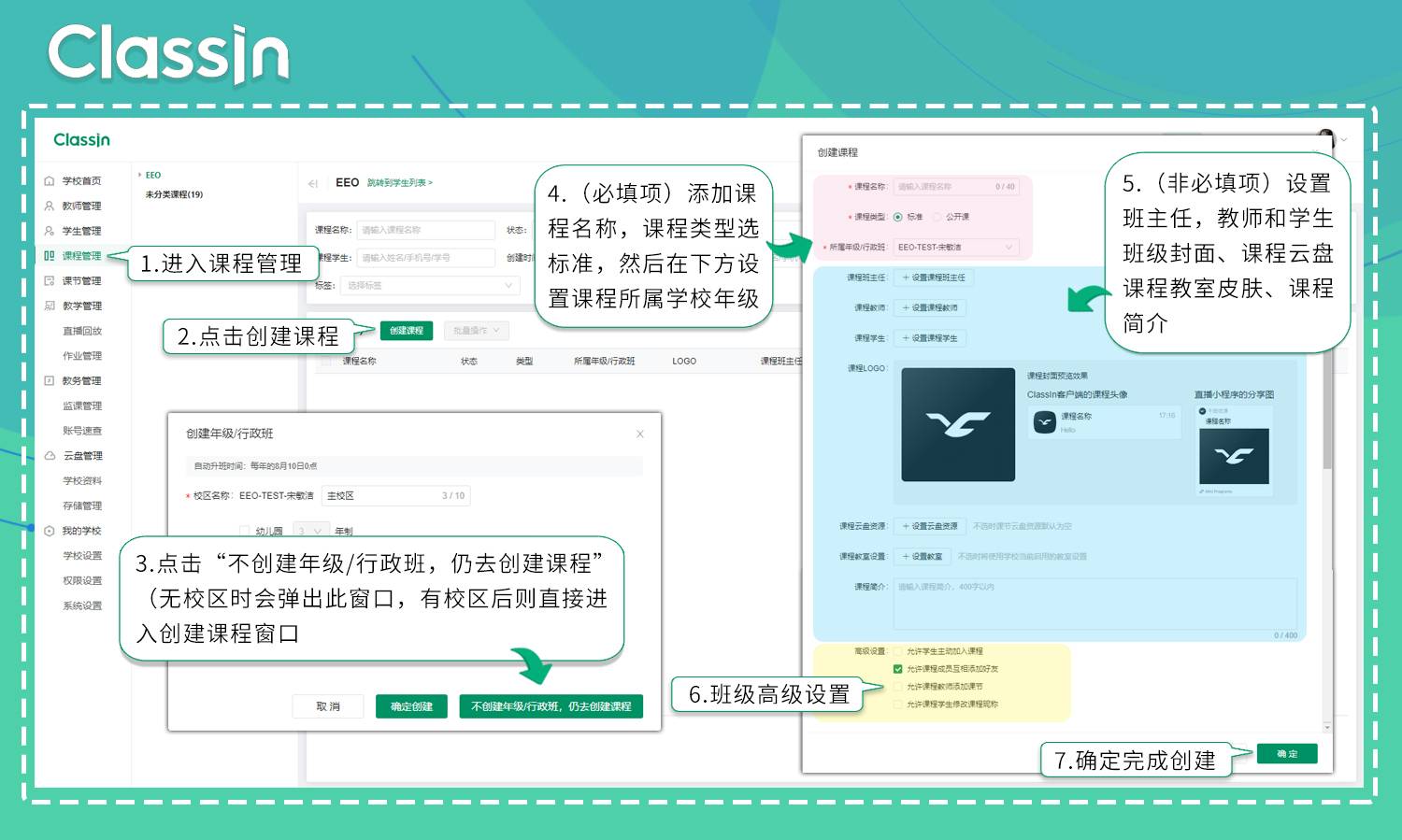Open the year-count dropdown beside 幼儿园
Screen dimensions: 1402x840
311,531
